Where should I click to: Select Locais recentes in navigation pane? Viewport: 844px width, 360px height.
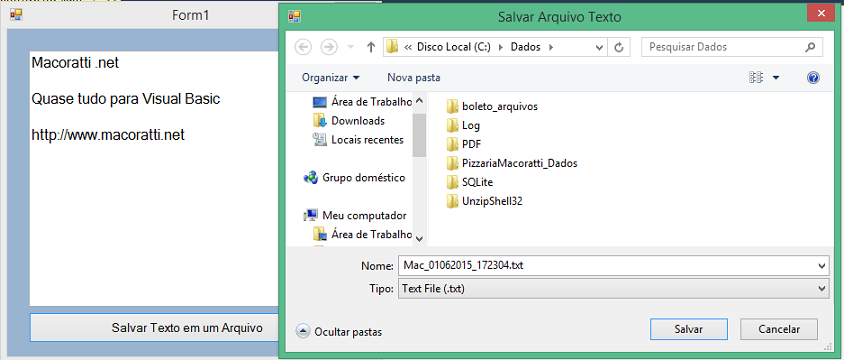click(358, 140)
